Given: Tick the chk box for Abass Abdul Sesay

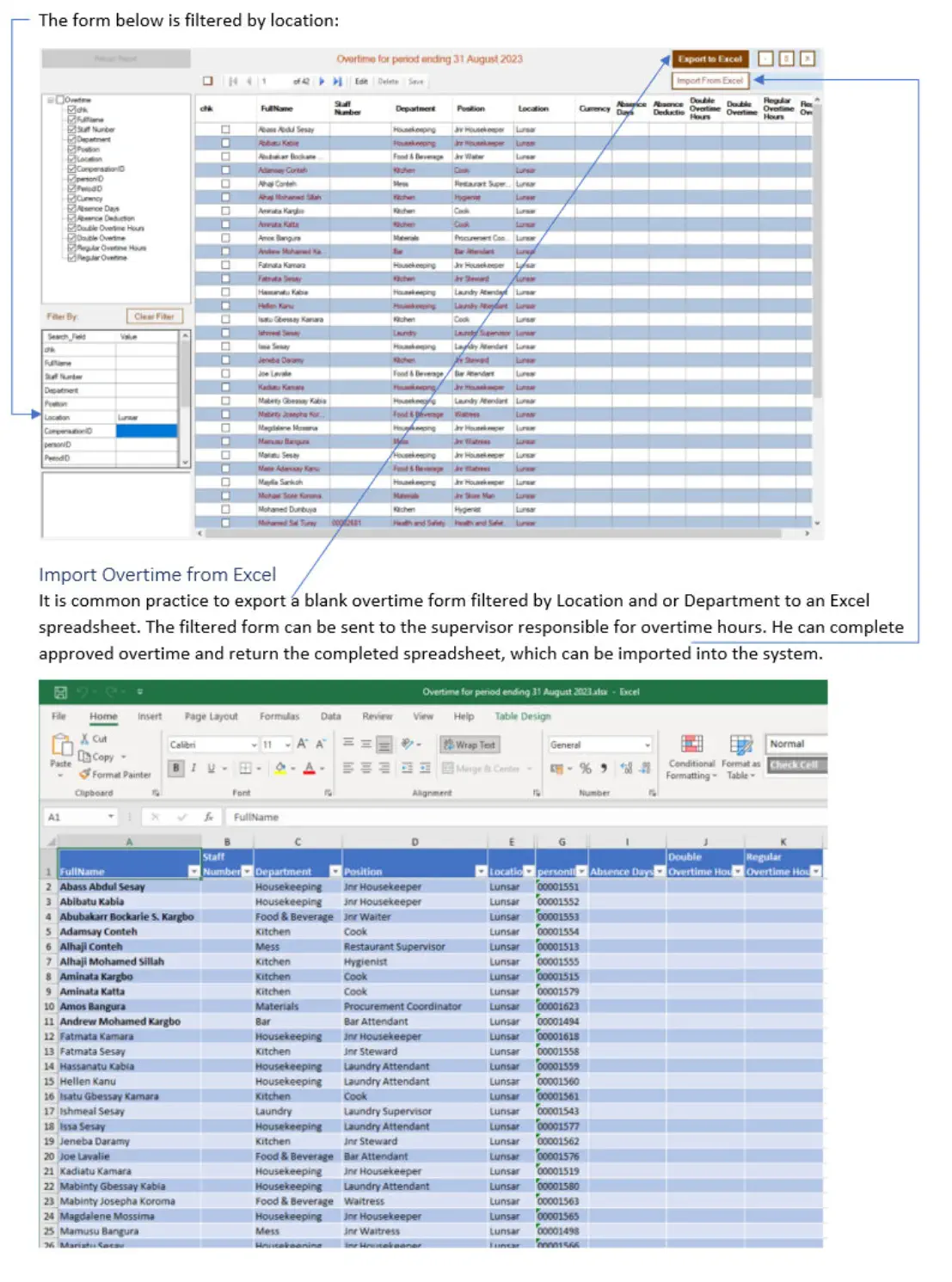Looking at the screenshot, I should pyautogui.click(x=225, y=130).
